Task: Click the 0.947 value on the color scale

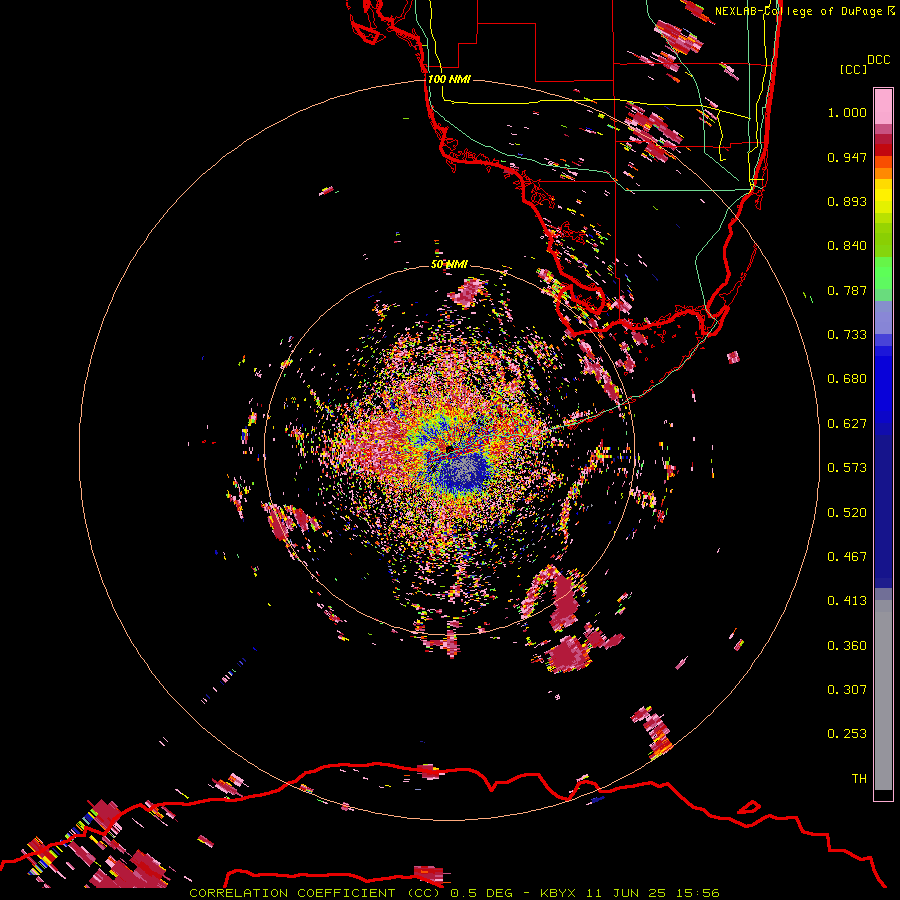Action: pos(847,157)
